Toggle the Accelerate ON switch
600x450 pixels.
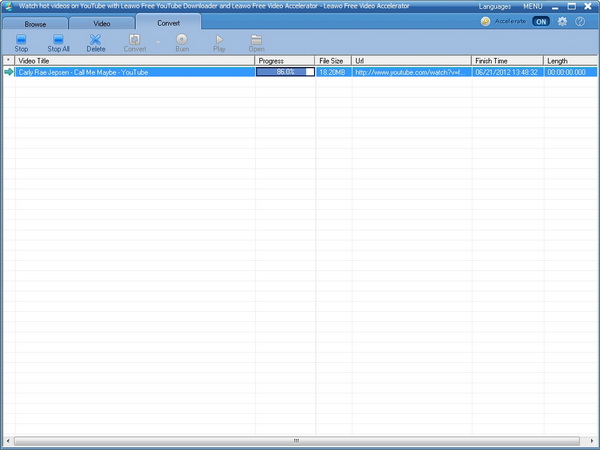click(x=541, y=21)
